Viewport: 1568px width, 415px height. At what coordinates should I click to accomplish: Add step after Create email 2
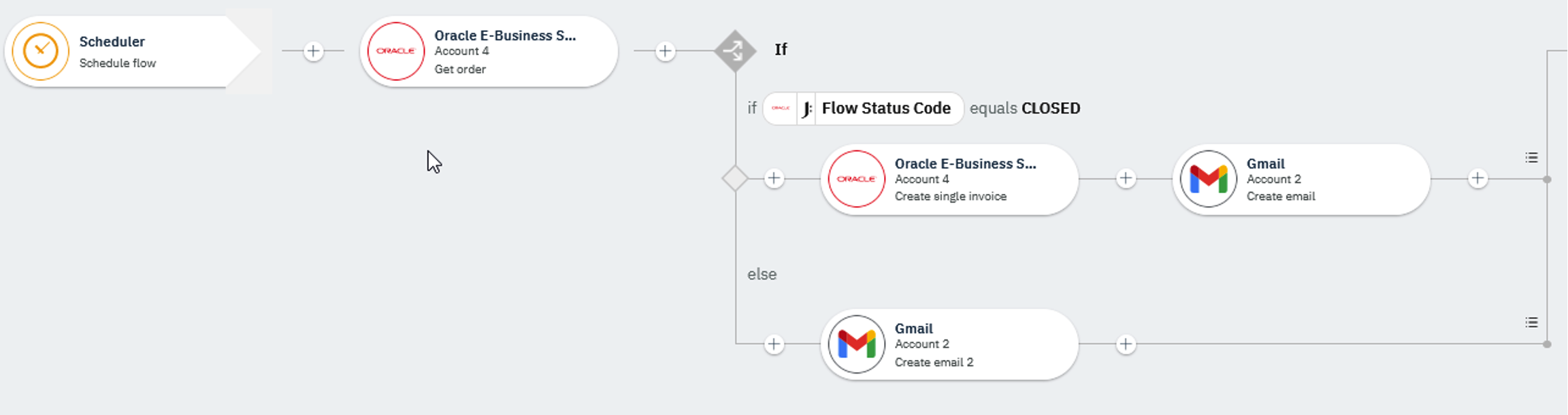coord(1126,344)
